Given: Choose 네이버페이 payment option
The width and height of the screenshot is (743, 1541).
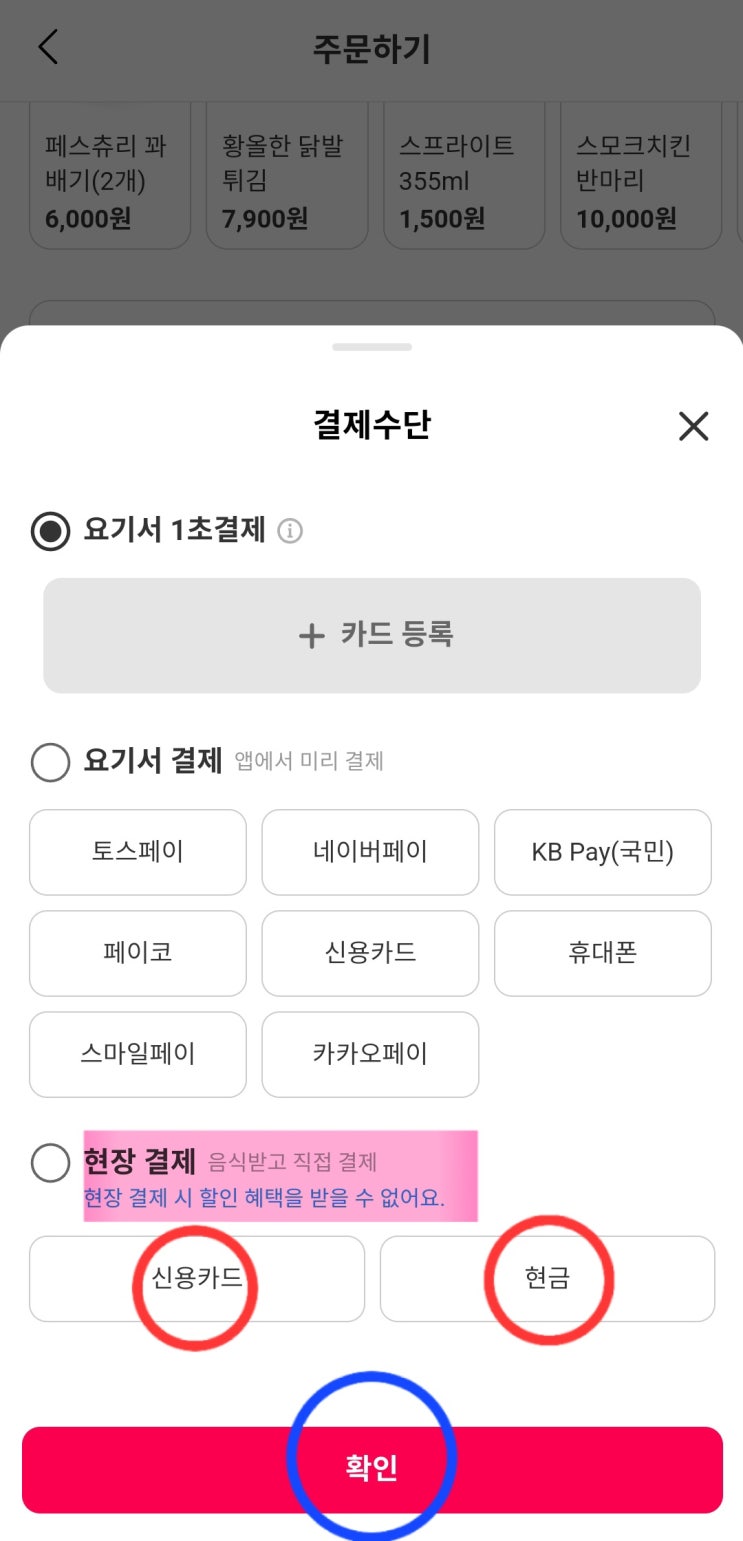Looking at the screenshot, I should click(x=370, y=852).
